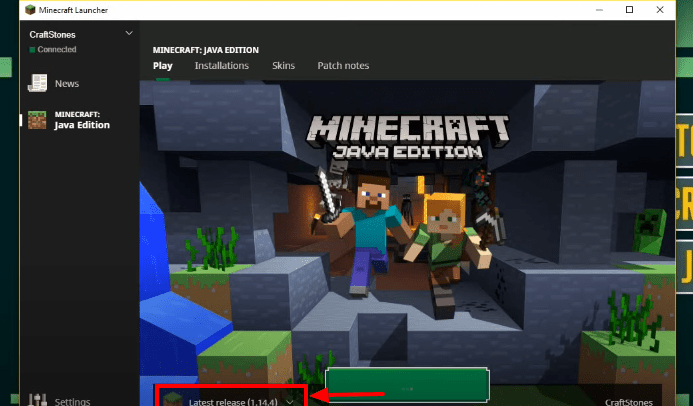
Task: Open the News section newspaper icon
Action: (38, 83)
